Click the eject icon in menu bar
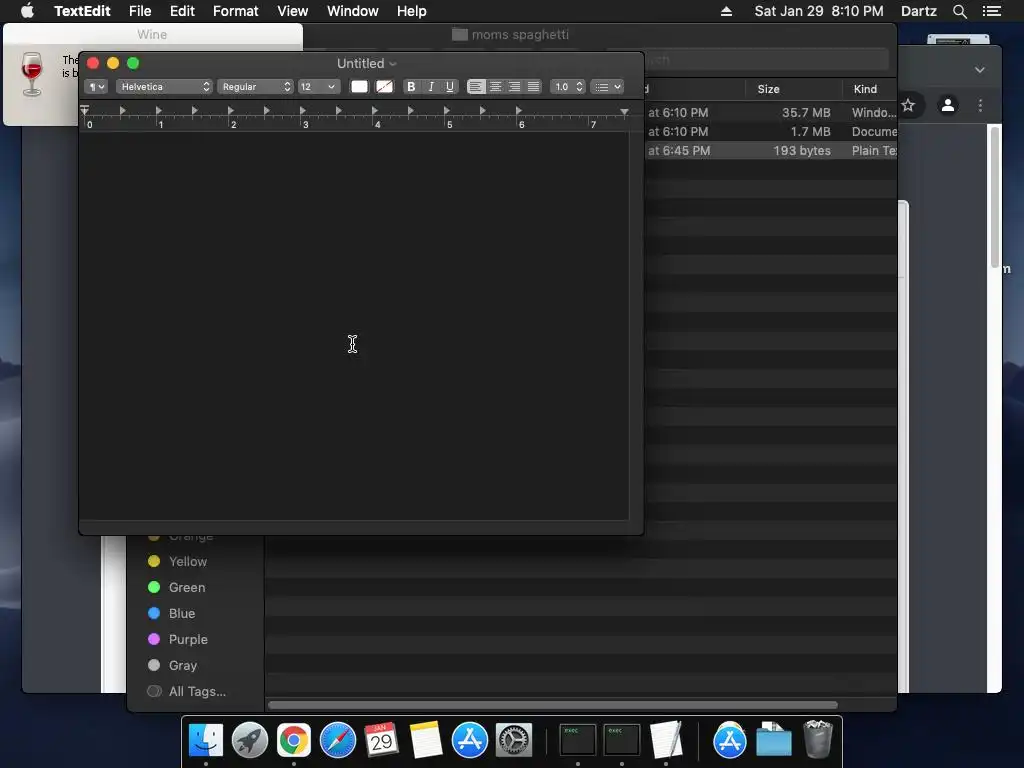Image resolution: width=1024 pixels, height=768 pixels. pyautogui.click(x=726, y=11)
